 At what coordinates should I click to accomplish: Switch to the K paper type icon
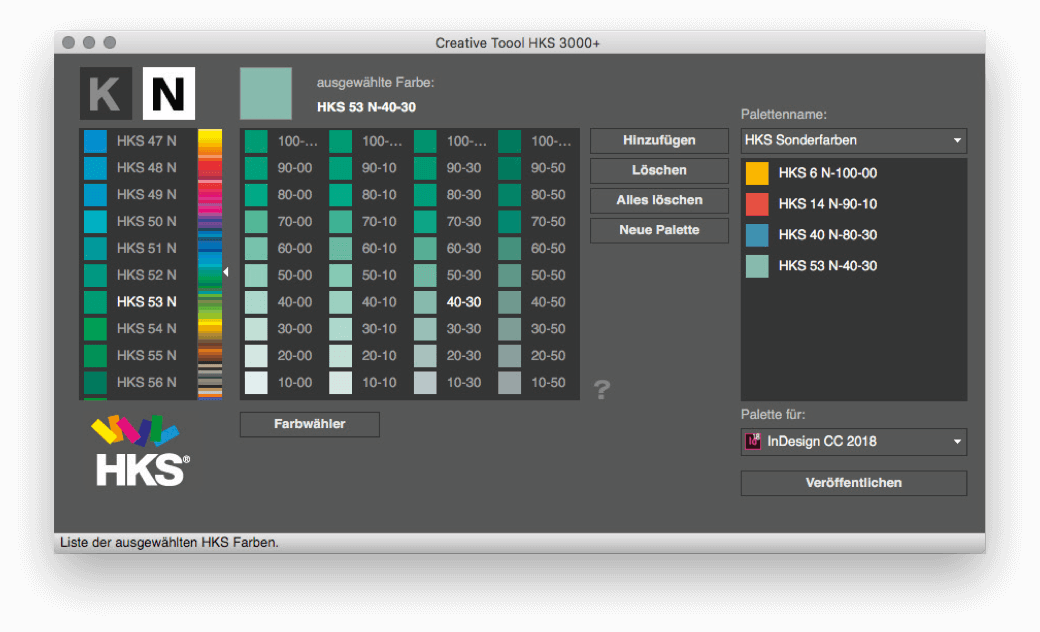tap(106, 94)
